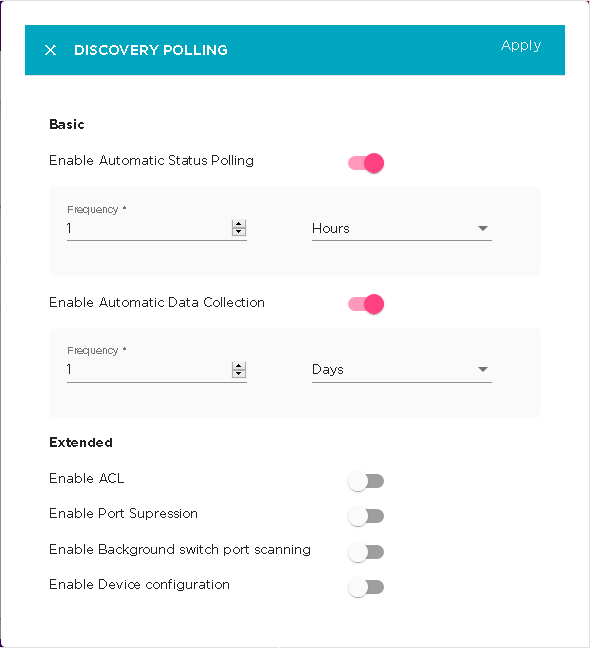Disable Automatic Status Polling toggle
The height and width of the screenshot is (648, 590).
tap(366, 163)
